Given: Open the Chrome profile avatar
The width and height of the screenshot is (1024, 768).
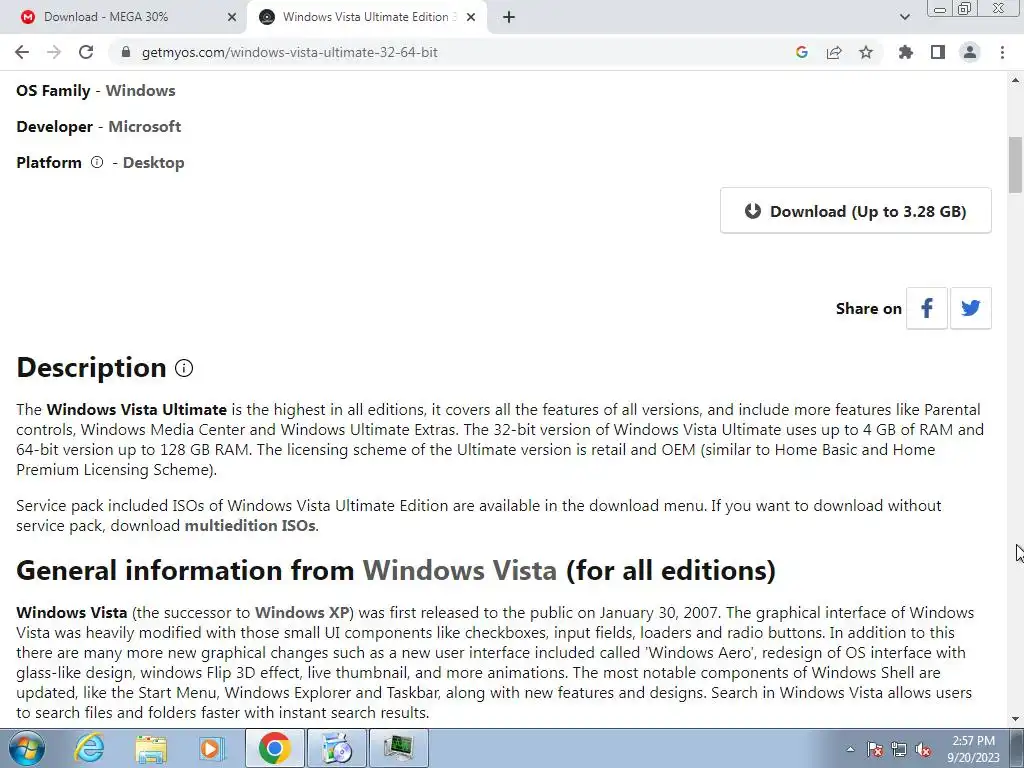Looking at the screenshot, I should click(x=970, y=52).
